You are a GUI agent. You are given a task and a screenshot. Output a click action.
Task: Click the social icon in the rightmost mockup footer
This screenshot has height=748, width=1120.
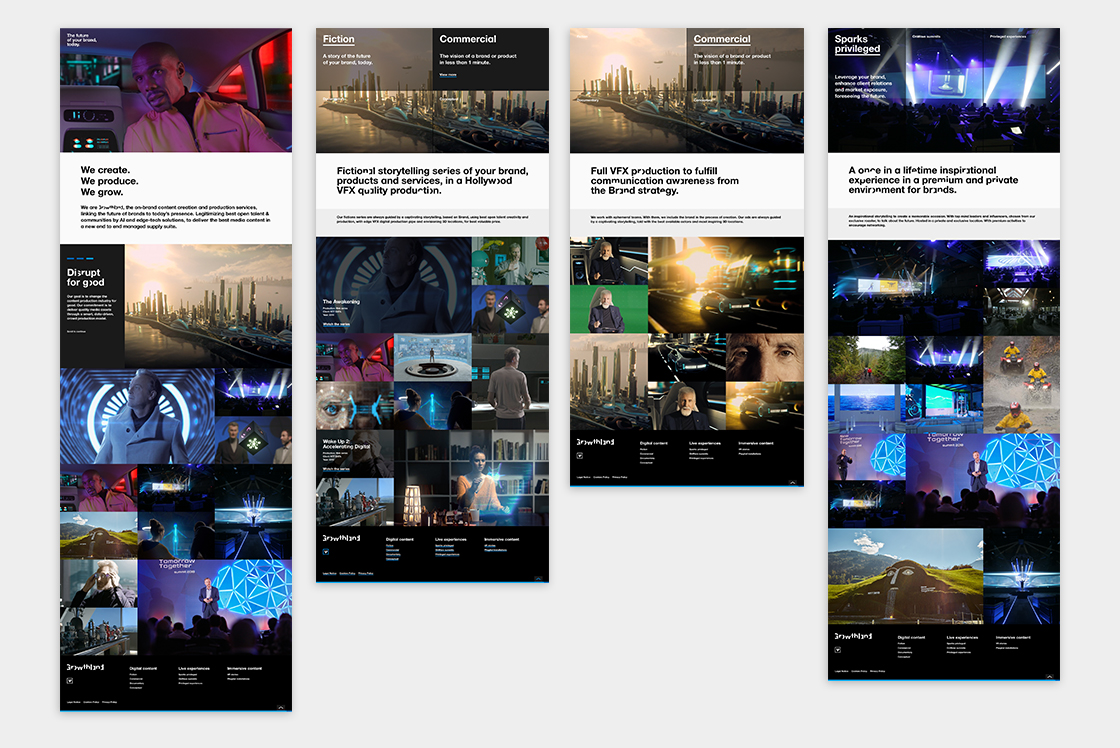pos(838,652)
